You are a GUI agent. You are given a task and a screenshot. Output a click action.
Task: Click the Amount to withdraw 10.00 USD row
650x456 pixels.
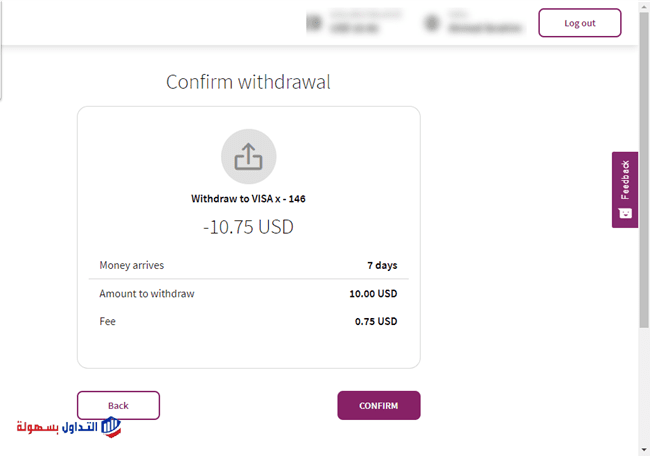point(248,293)
